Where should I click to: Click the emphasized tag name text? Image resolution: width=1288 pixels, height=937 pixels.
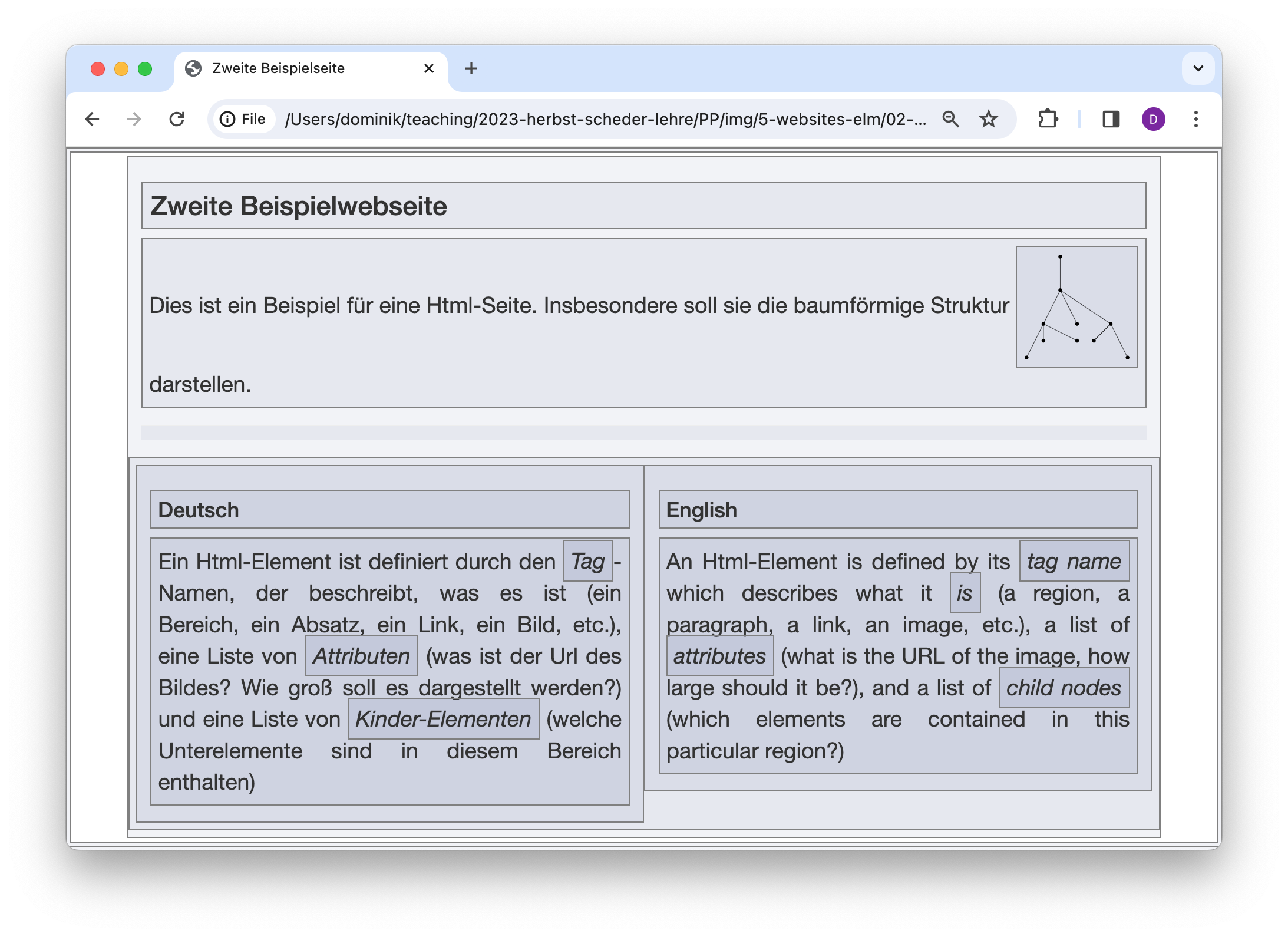point(1074,561)
